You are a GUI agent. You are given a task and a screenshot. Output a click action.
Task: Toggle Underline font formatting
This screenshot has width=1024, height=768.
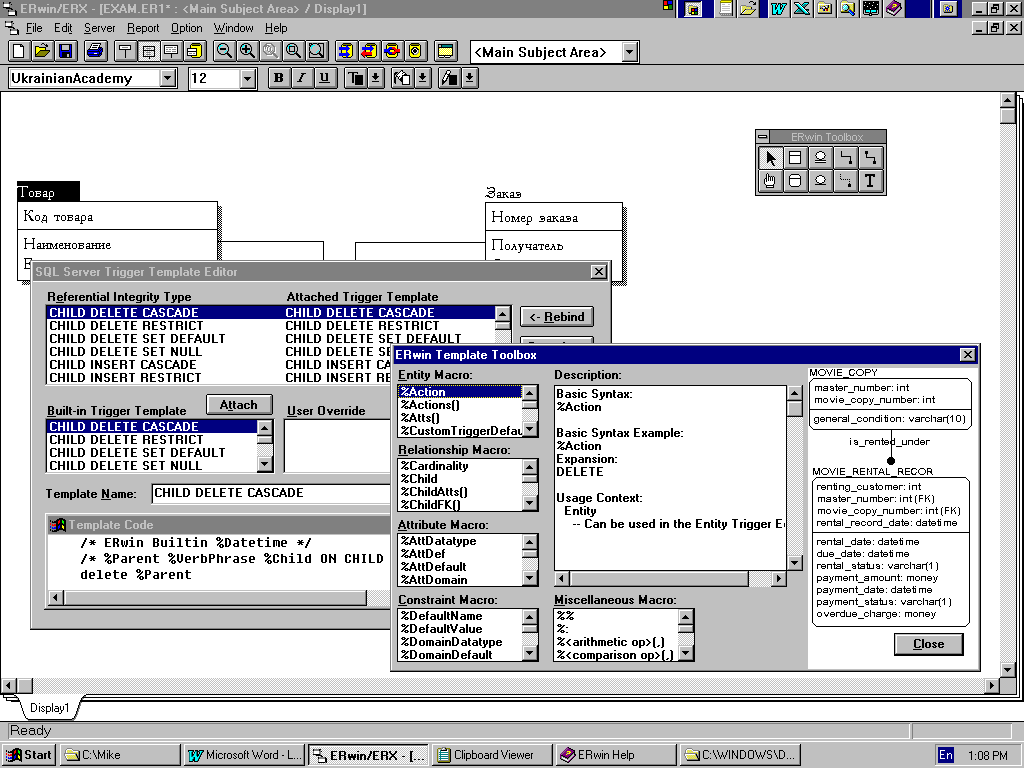tap(325, 78)
